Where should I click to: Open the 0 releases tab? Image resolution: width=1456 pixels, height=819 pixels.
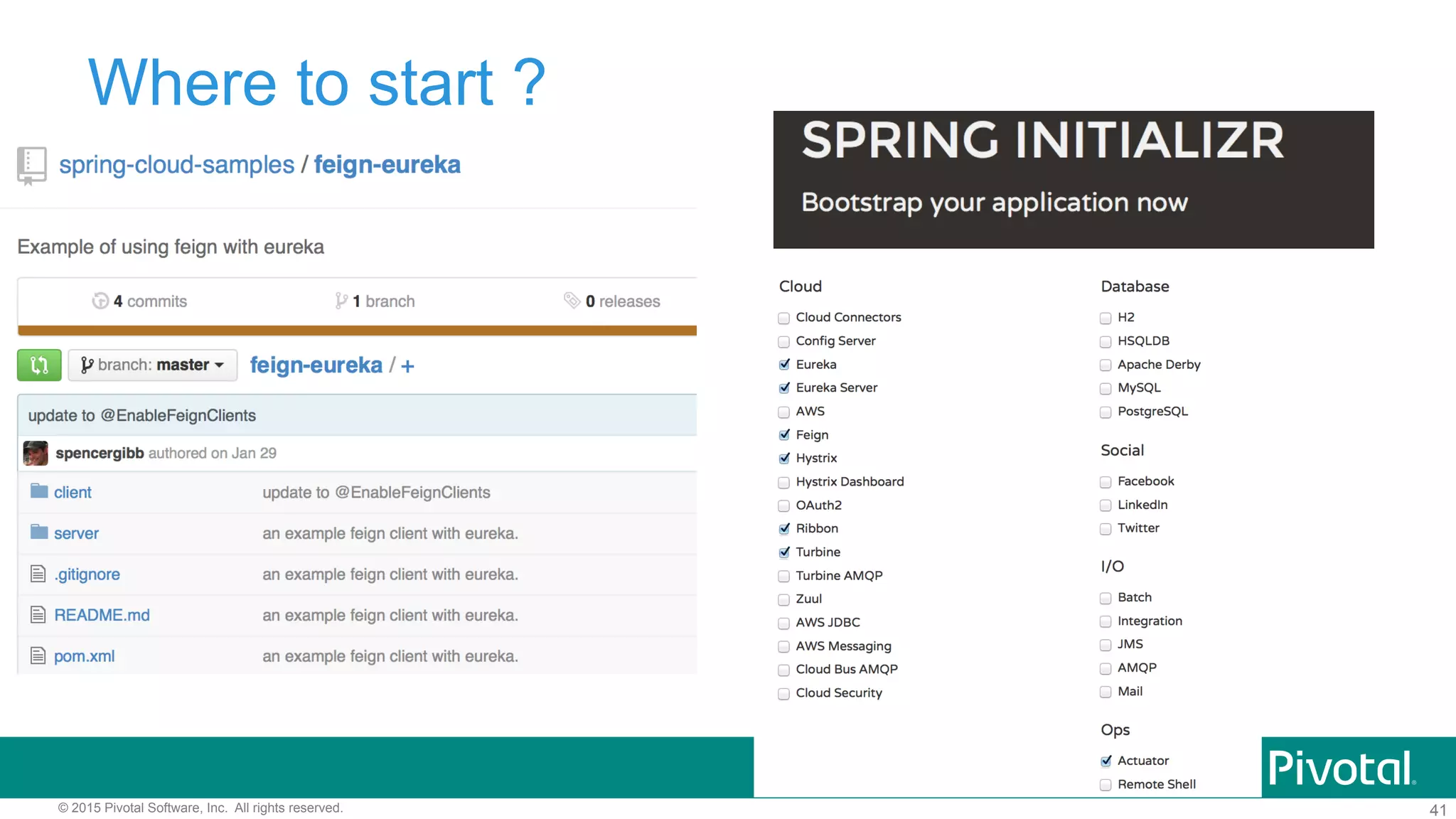(x=612, y=301)
